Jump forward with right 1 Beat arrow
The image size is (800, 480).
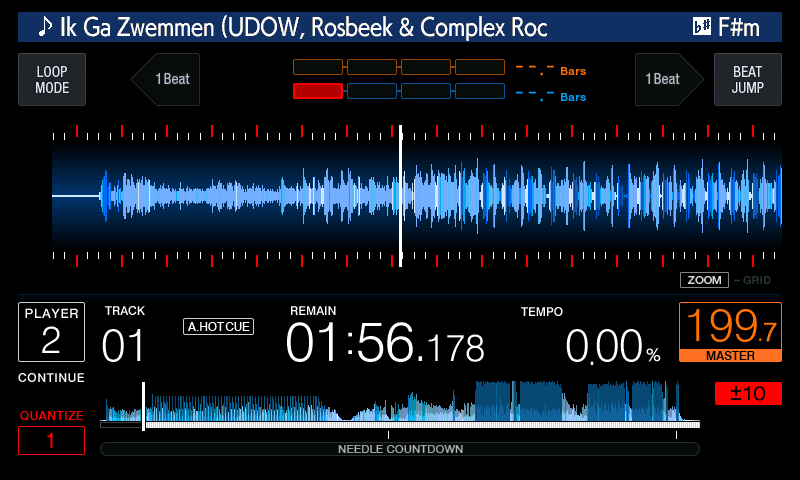[x=669, y=80]
